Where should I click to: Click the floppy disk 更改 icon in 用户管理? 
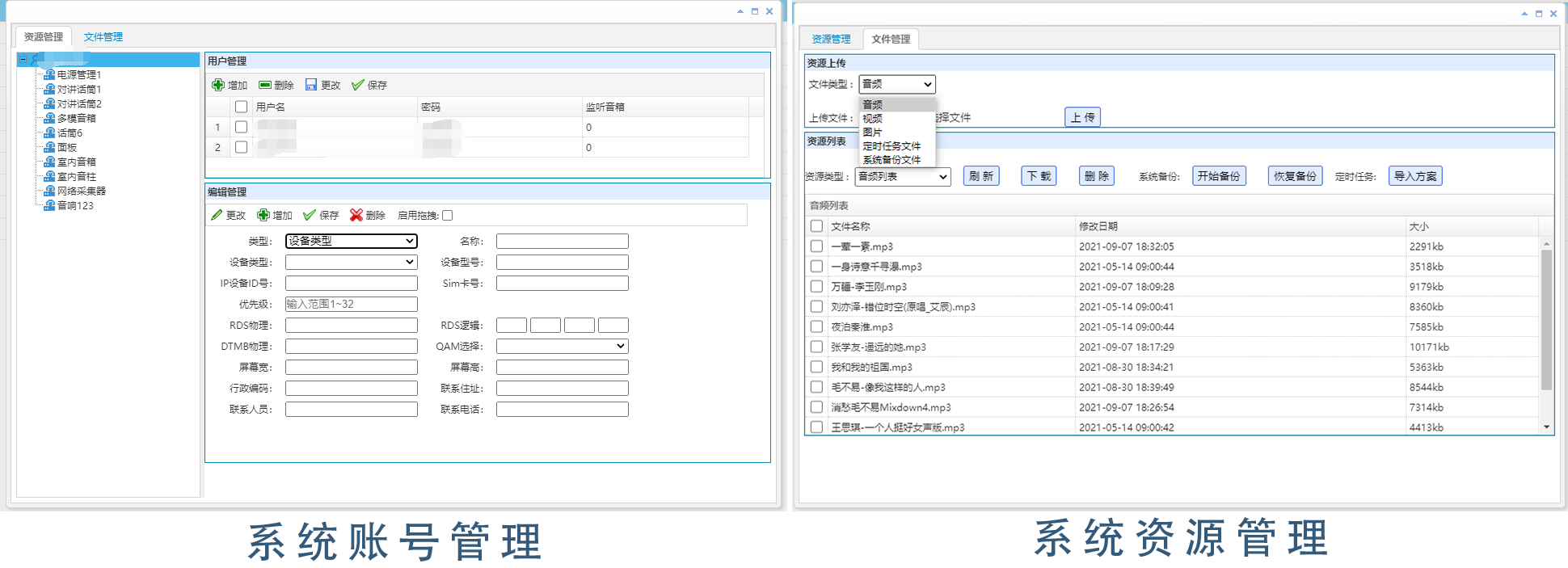coord(311,85)
